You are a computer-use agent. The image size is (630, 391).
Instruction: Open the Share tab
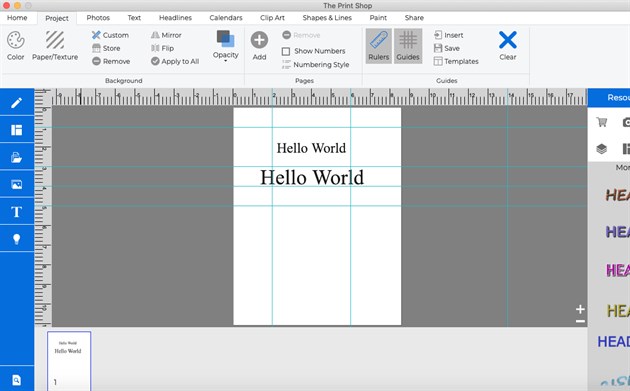[414, 18]
